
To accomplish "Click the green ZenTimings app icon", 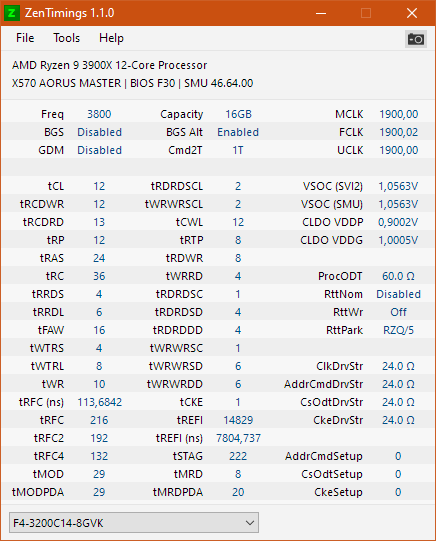I will coord(11,13).
